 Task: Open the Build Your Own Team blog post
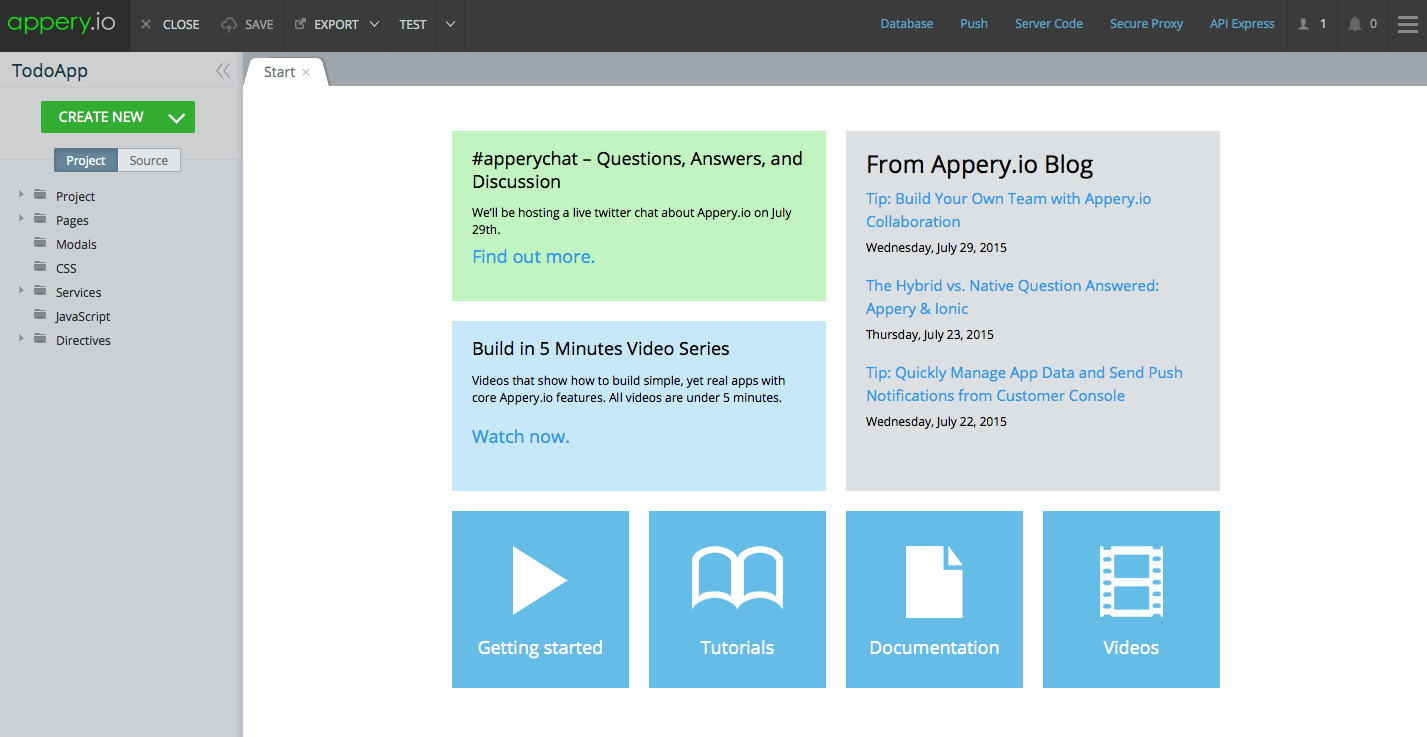coord(1008,210)
